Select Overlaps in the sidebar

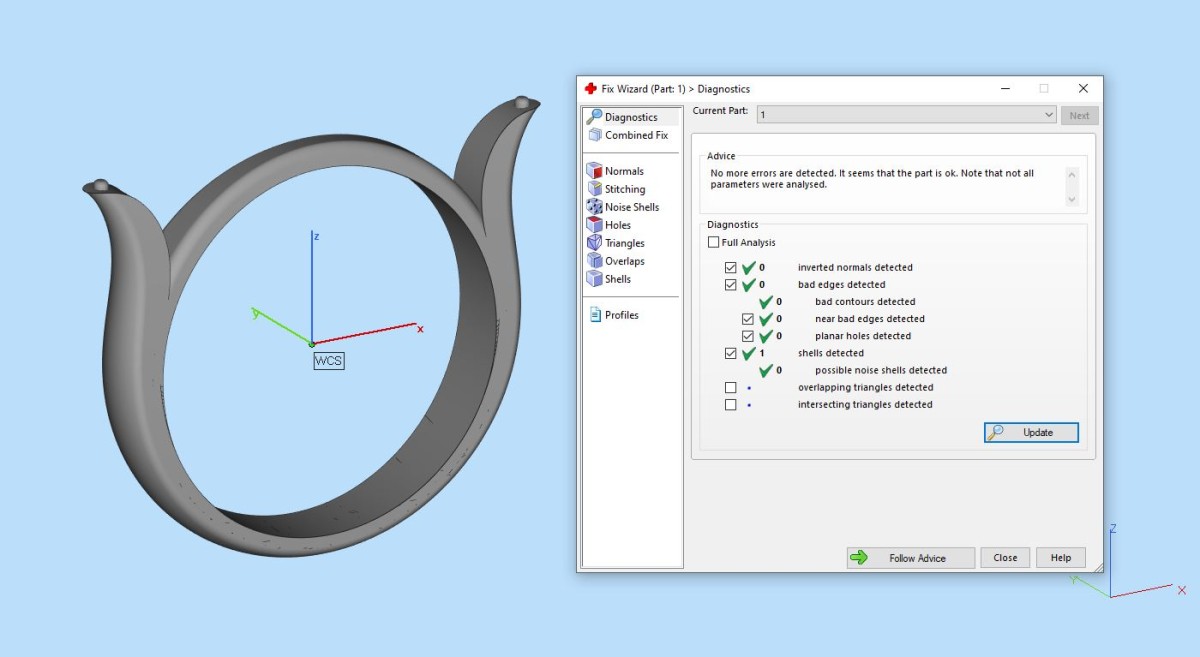tap(624, 261)
